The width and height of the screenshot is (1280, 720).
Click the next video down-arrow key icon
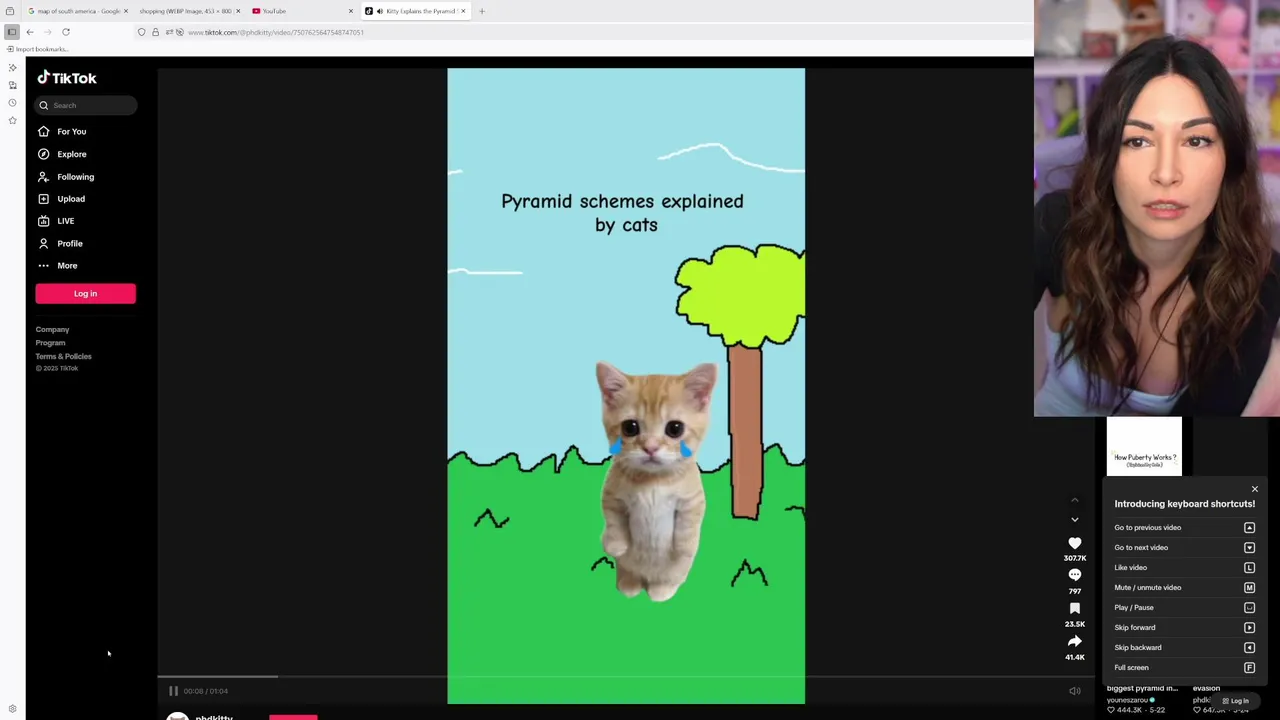[1249, 547]
